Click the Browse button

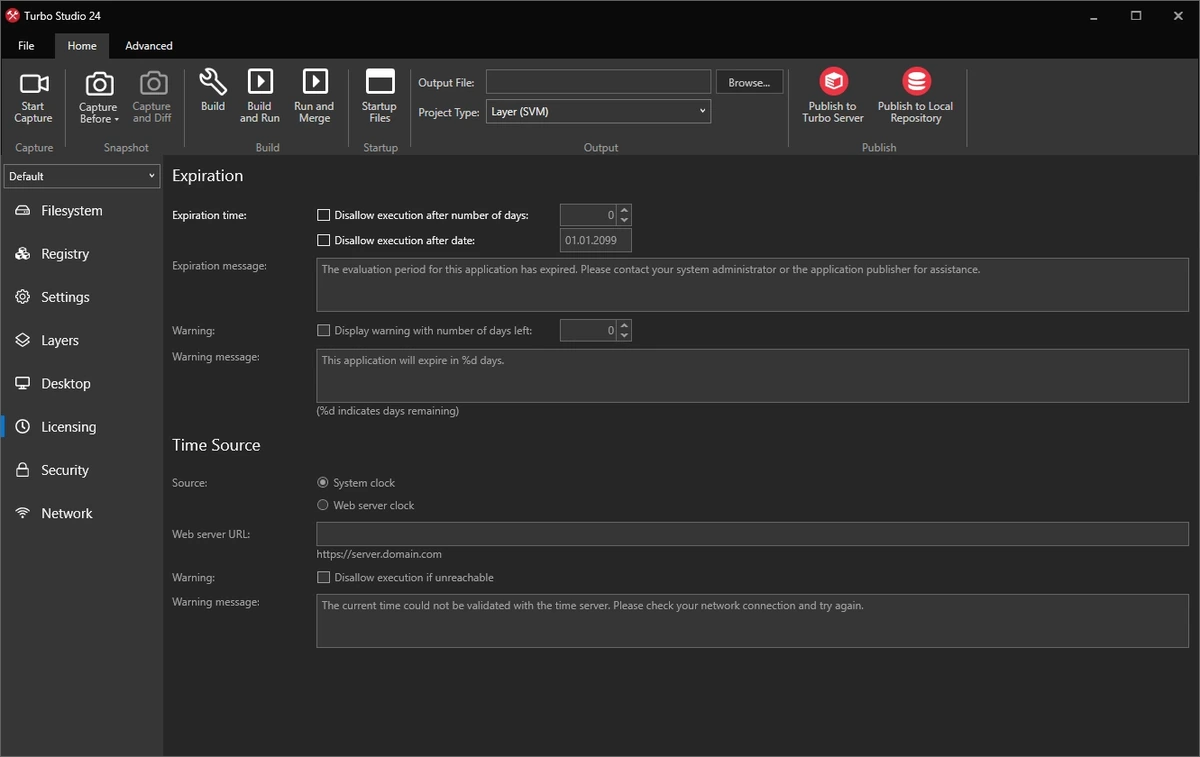749,83
